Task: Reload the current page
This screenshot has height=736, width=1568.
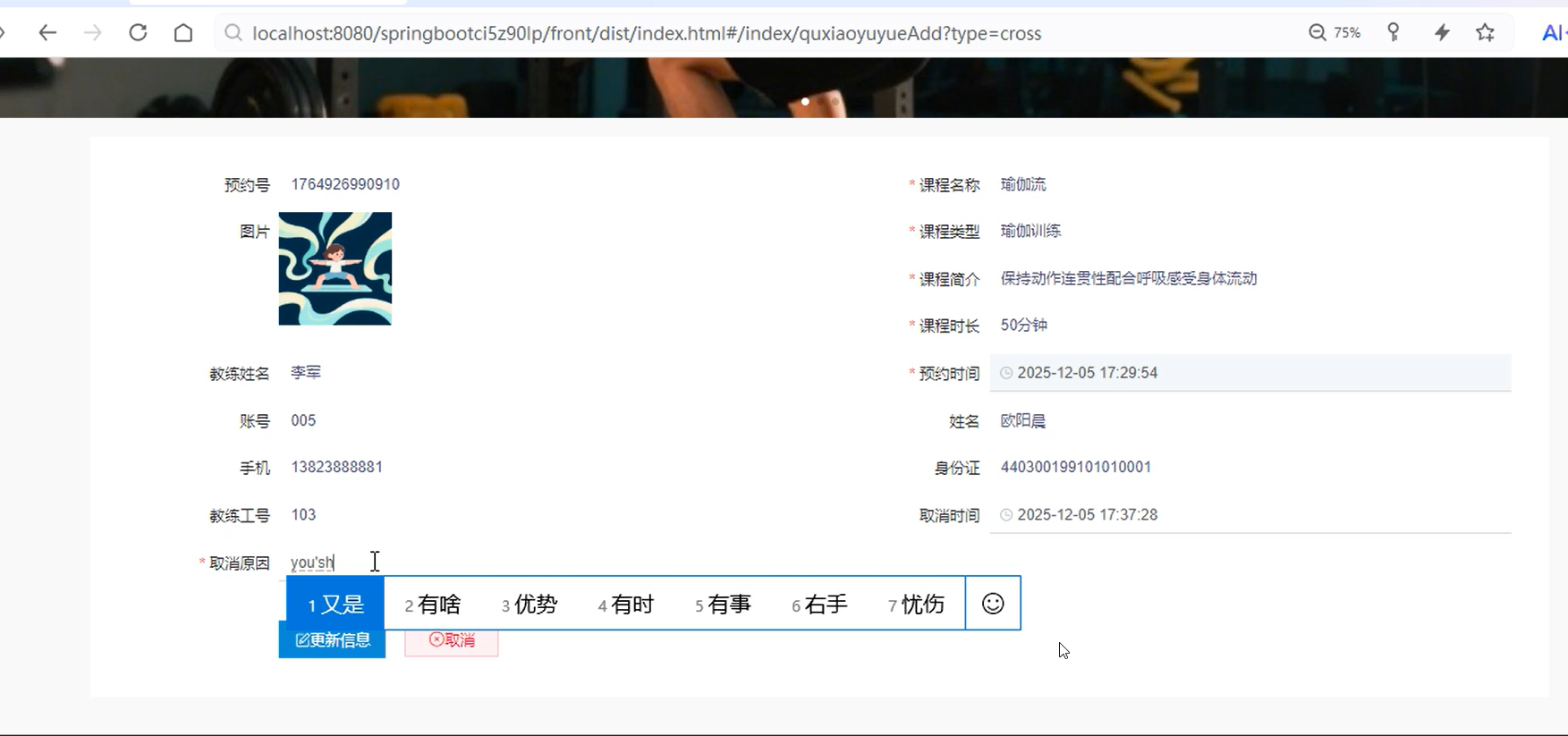Action: tap(138, 33)
